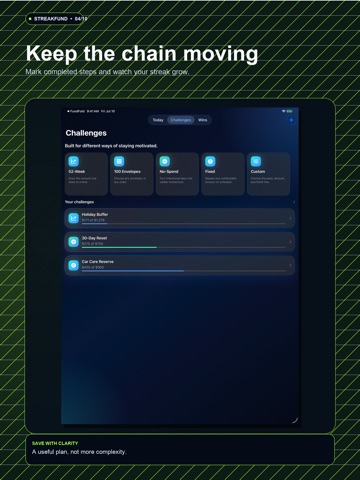Select the Custom card label
360x480 pixels.
tap(258, 171)
